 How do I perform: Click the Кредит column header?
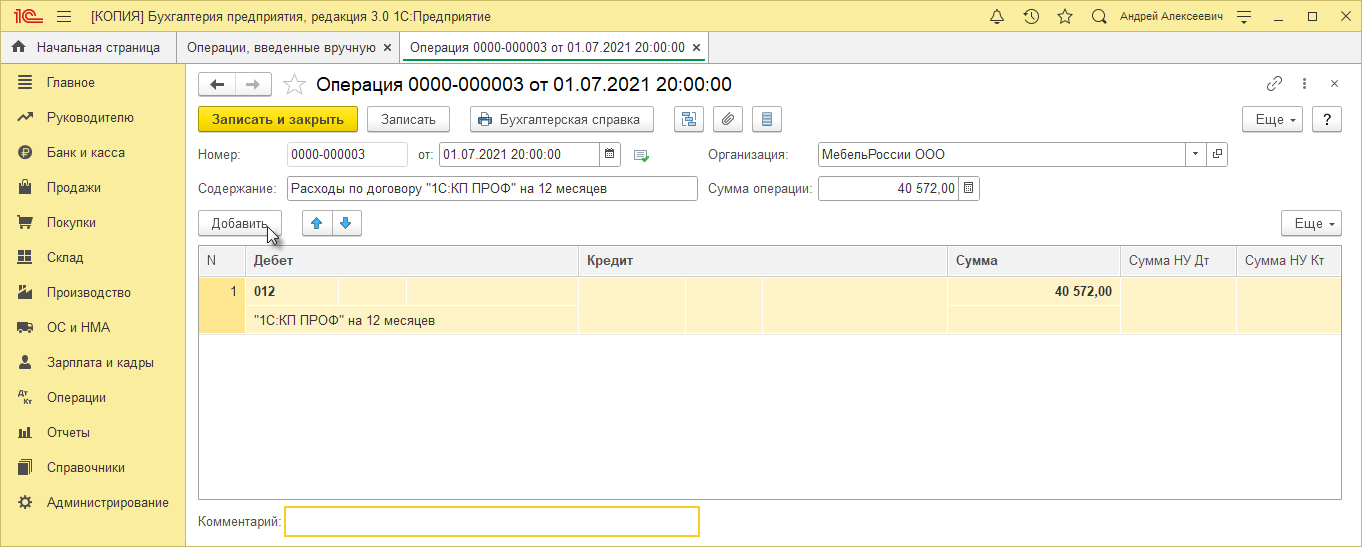coord(763,260)
